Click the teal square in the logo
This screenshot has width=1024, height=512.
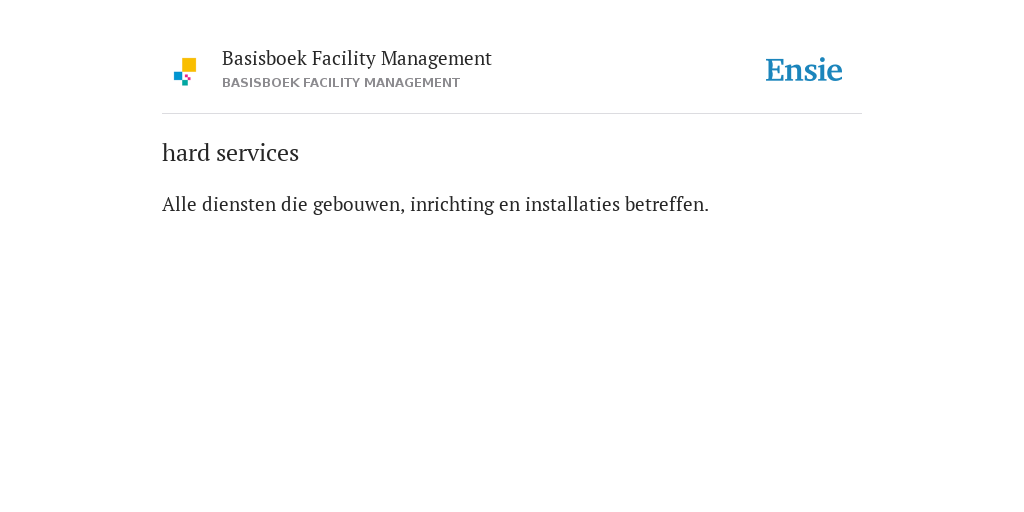click(x=185, y=83)
